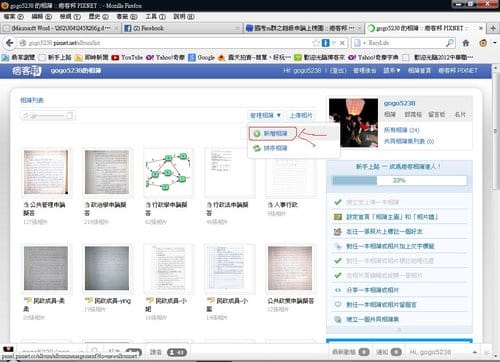Click the tag-a-friend icon in the checklist
This screenshot has height=362, width=500.
[338, 231]
